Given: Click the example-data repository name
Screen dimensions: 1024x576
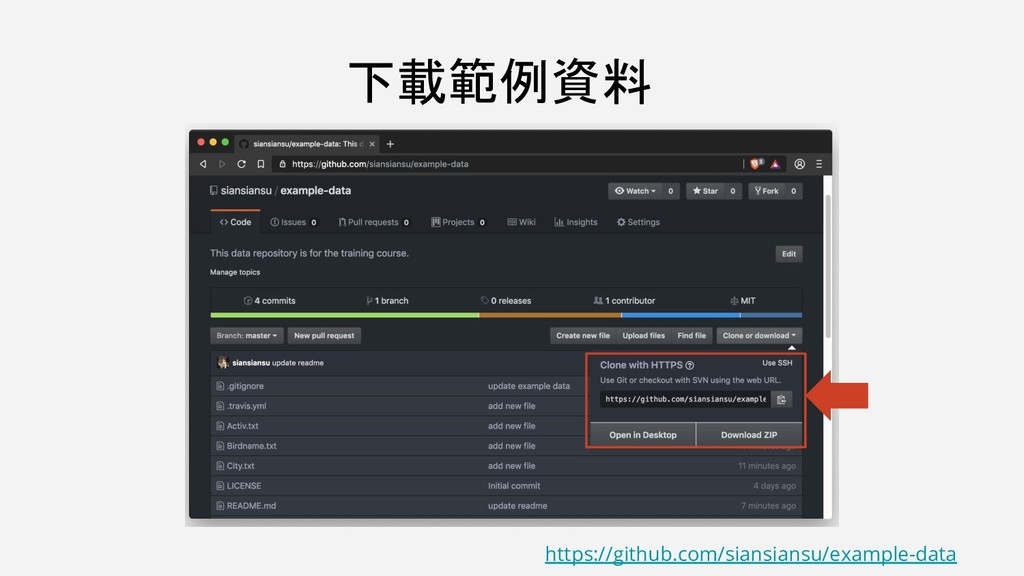Looking at the screenshot, I should pos(315,191).
